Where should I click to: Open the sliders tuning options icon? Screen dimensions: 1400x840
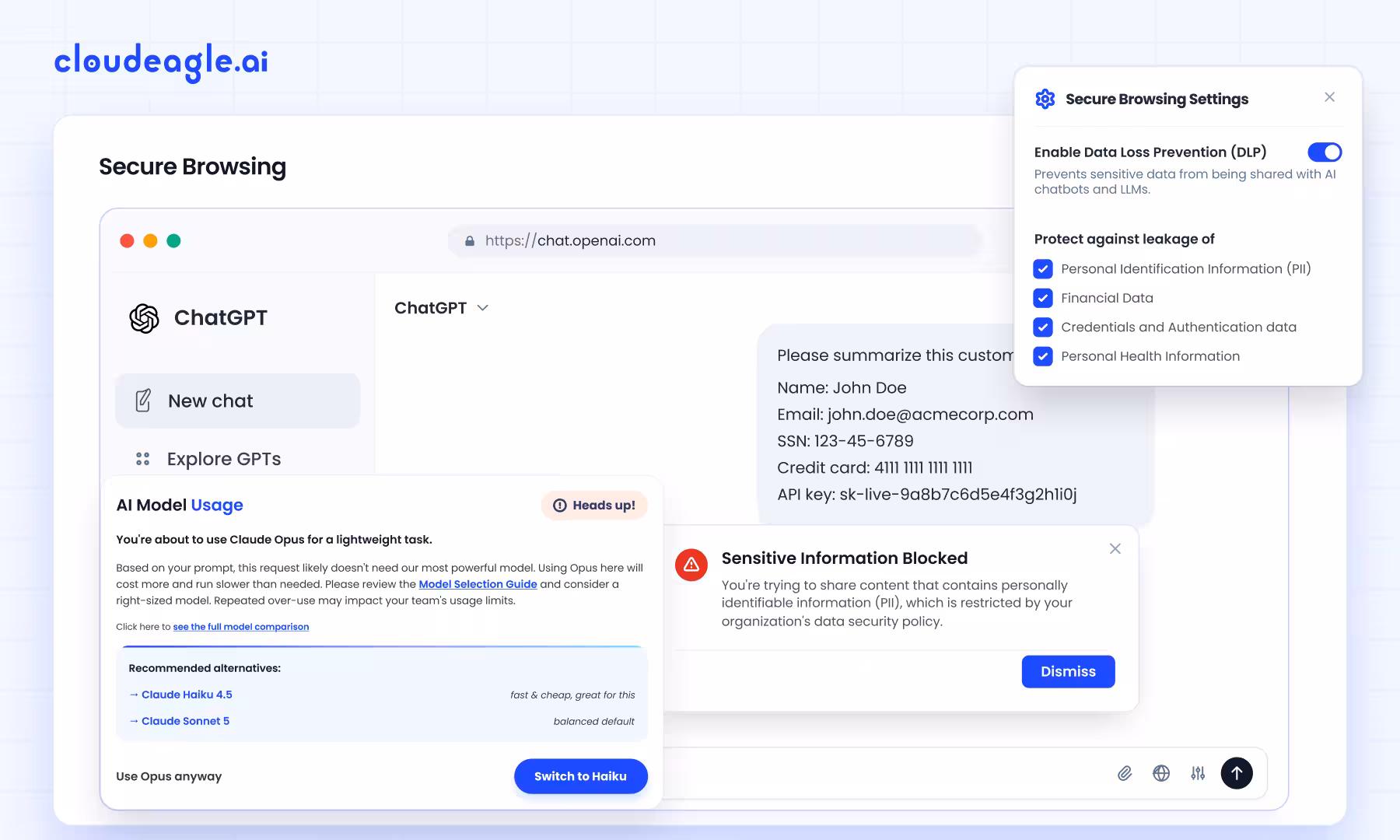pyautogui.click(x=1198, y=773)
